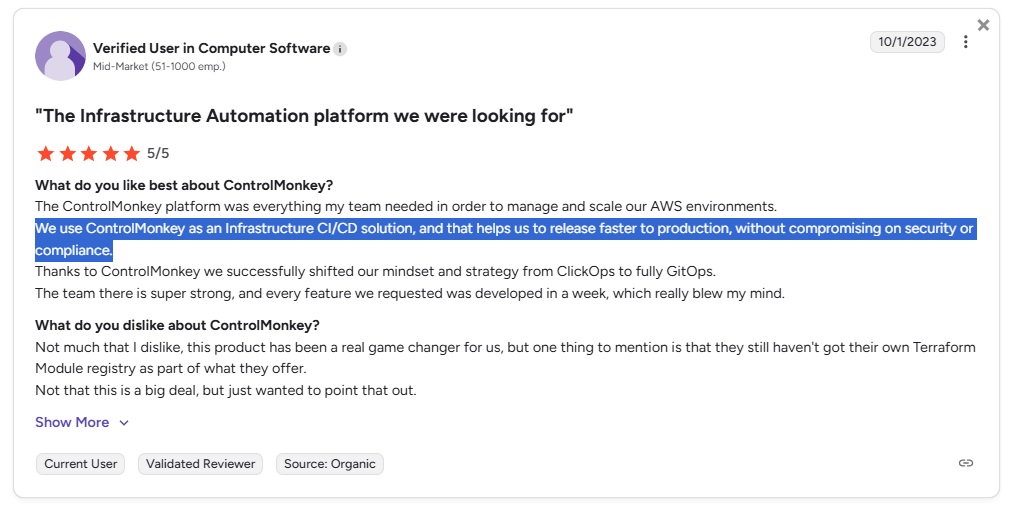This screenshot has height=510, width=1011.
Task: Click the info icon beside Verified User
Action: pyautogui.click(x=340, y=49)
